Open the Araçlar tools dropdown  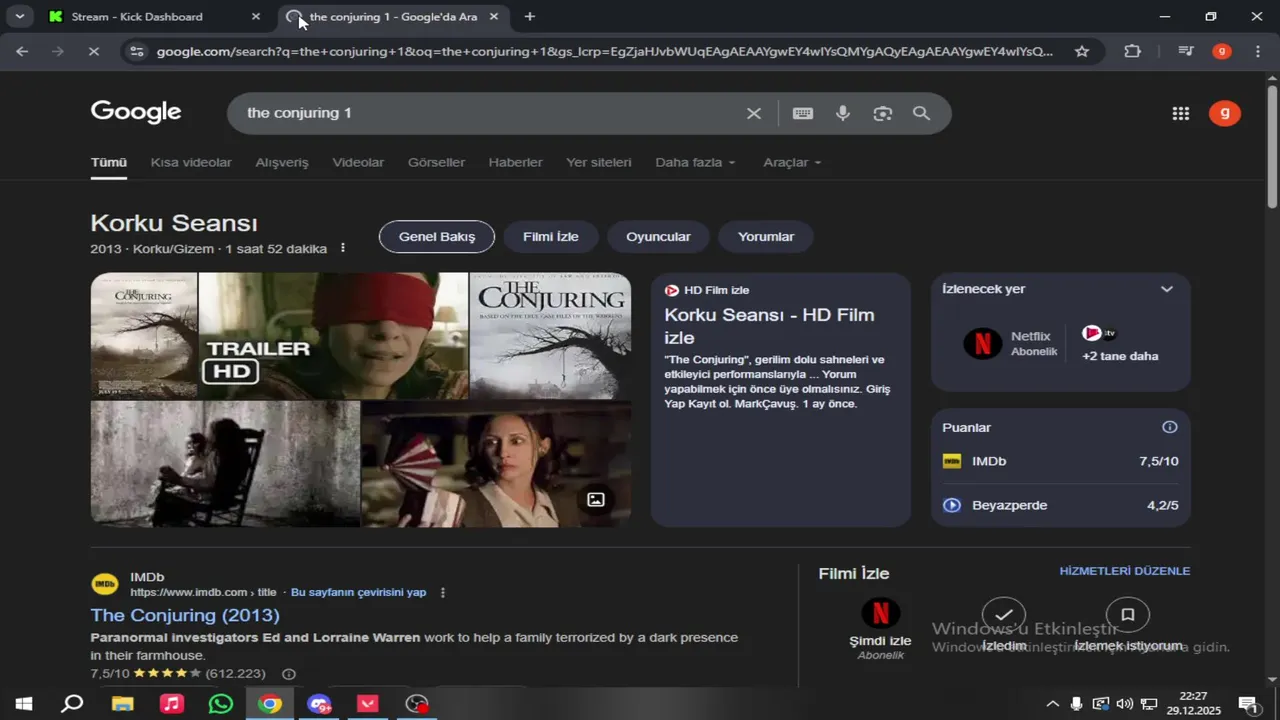tap(792, 162)
